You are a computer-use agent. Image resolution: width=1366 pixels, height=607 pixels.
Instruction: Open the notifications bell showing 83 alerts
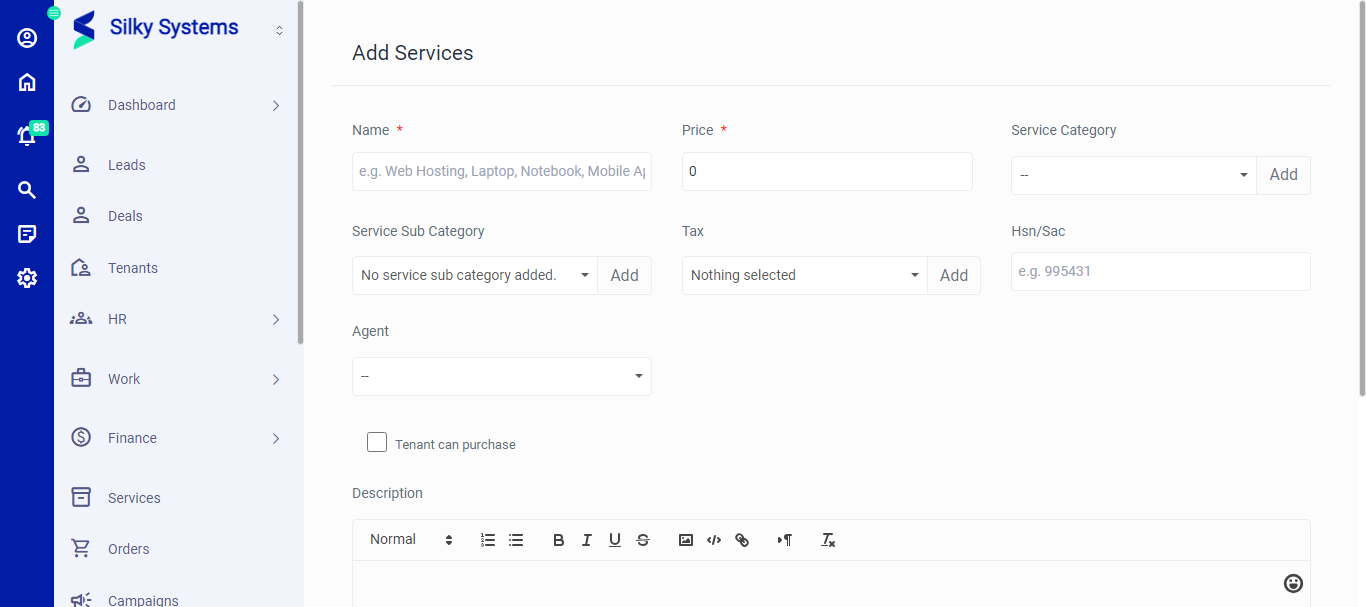tap(26, 134)
